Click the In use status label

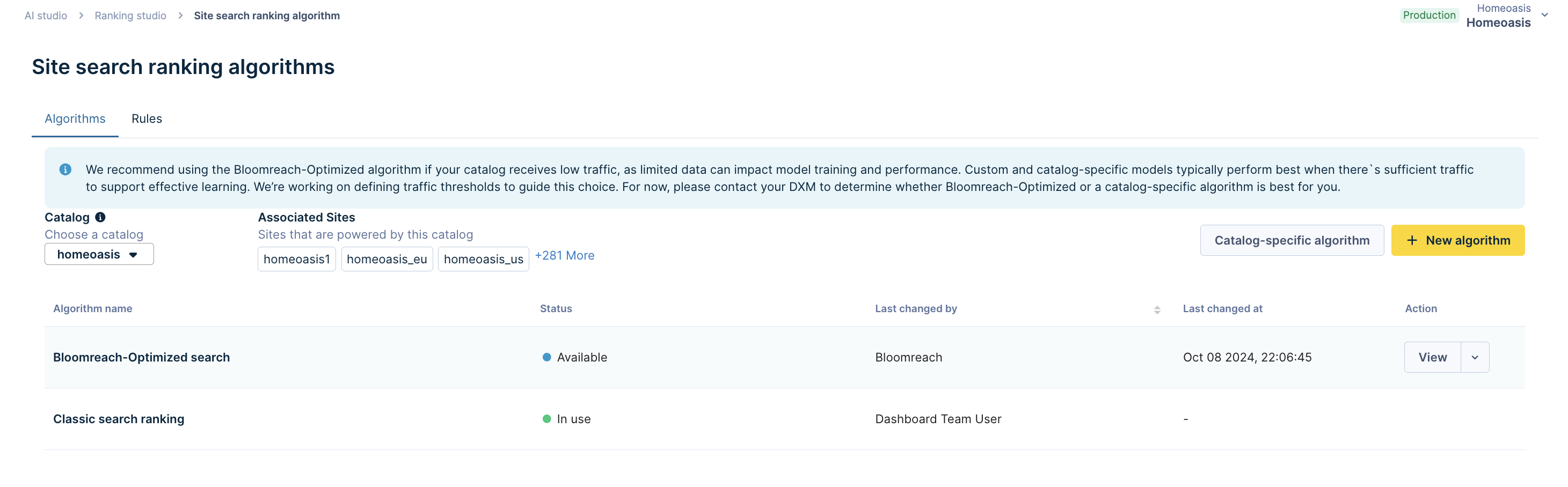573,419
